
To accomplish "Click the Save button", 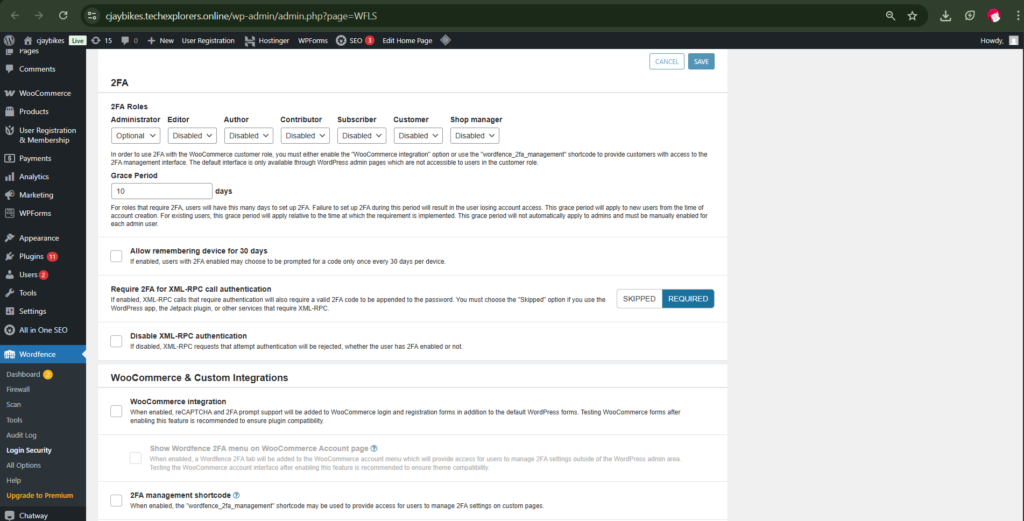I will coord(701,61).
